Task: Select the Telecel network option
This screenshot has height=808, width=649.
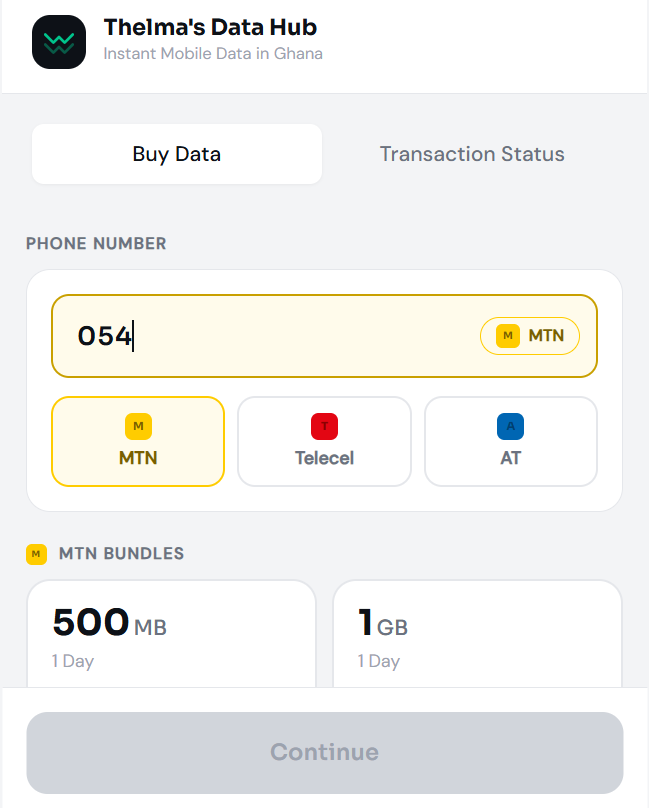Action: click(324, 441)
